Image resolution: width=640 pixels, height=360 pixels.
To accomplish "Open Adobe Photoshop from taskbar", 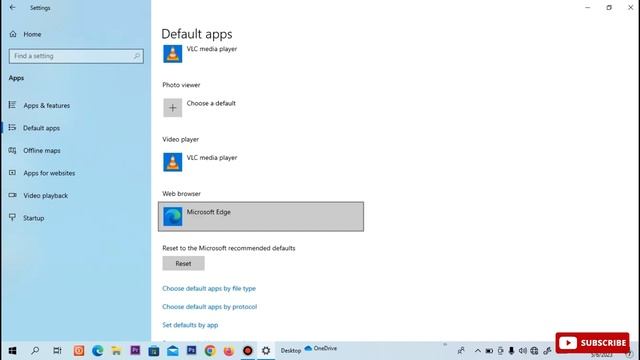I will [191, 350].
